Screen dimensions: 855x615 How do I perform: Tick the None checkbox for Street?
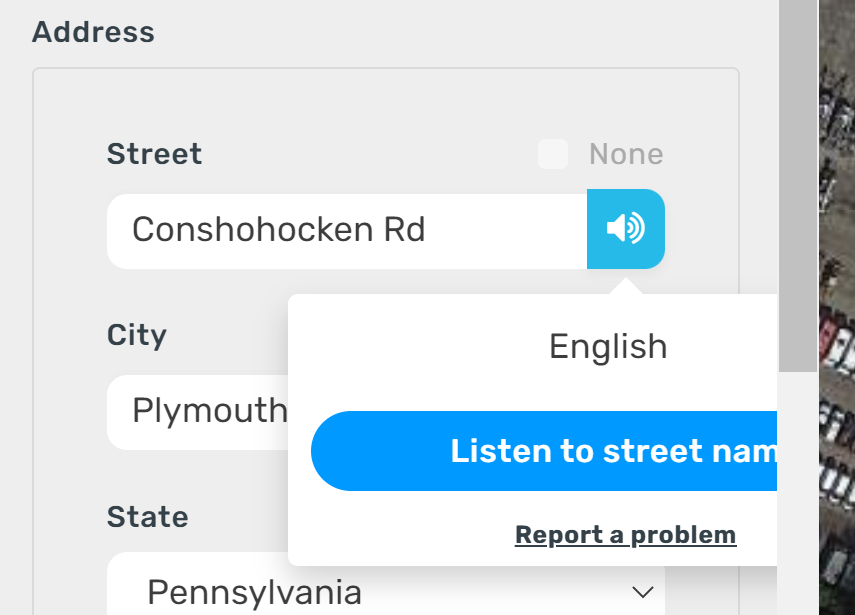click(552, 154)
